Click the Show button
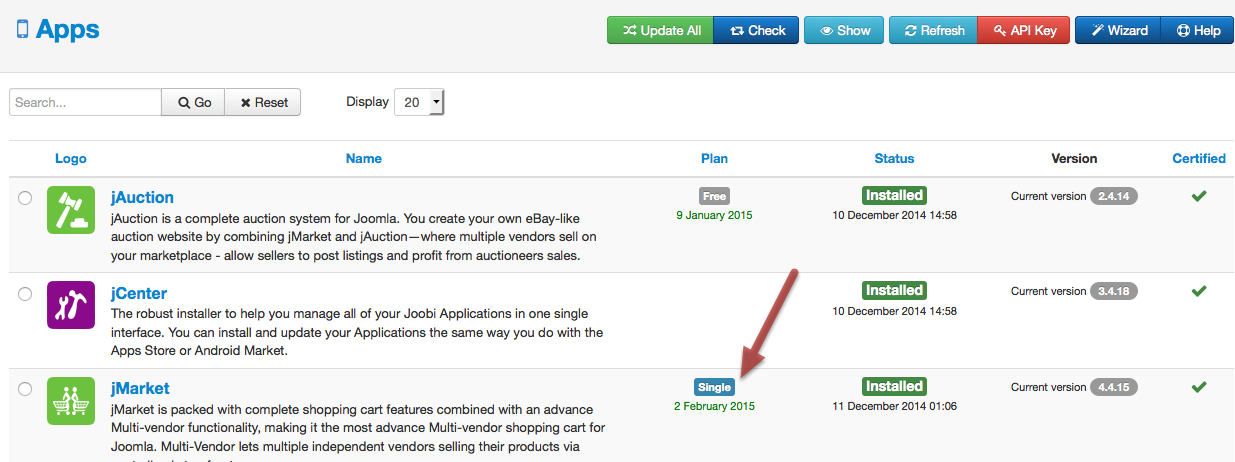Screen dimensions: 1235x462 [844, 30]
